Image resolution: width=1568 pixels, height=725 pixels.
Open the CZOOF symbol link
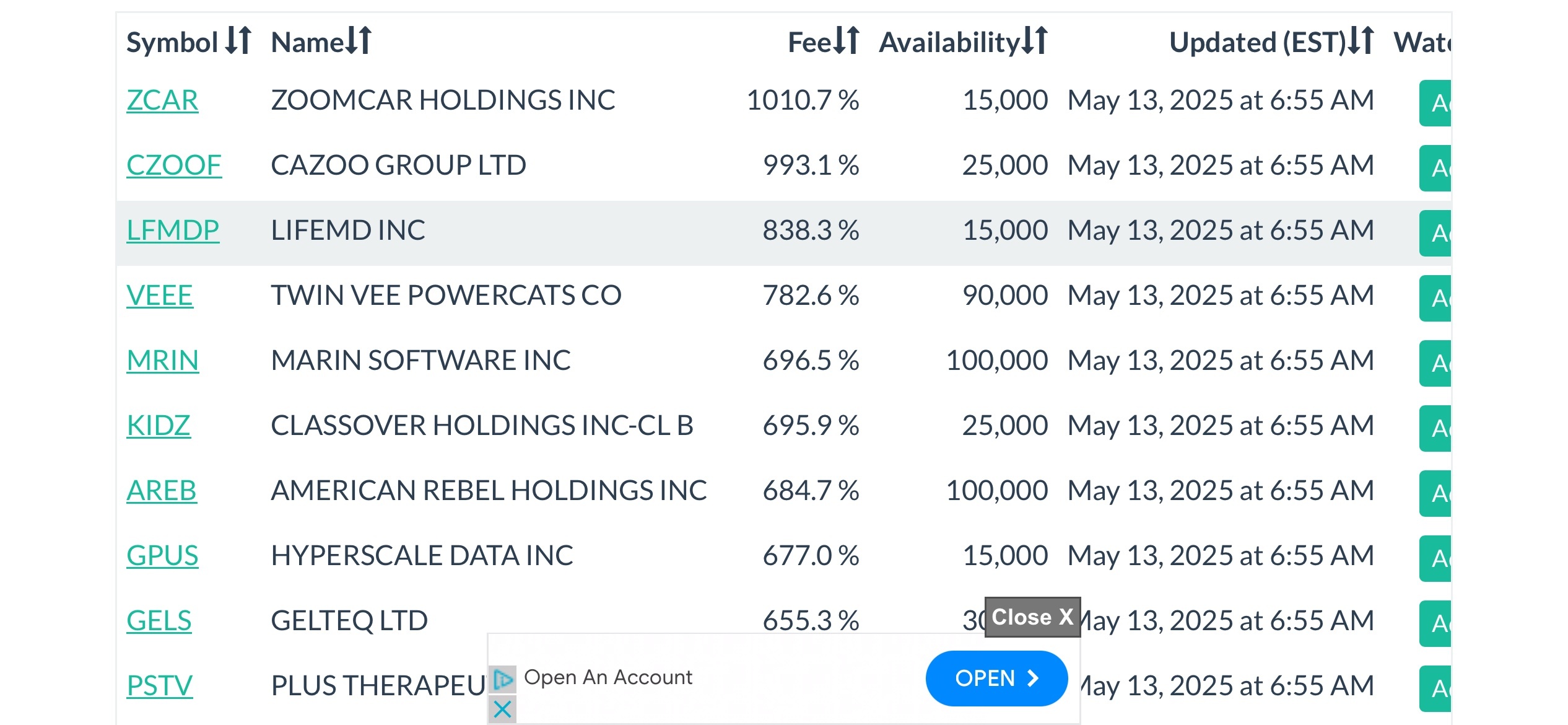click(x=174, y=165)
